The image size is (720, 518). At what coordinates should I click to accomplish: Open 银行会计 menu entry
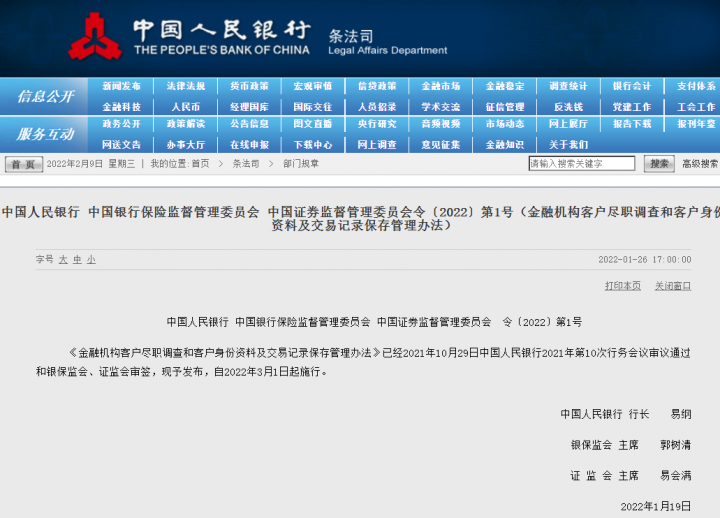(632, 86)
